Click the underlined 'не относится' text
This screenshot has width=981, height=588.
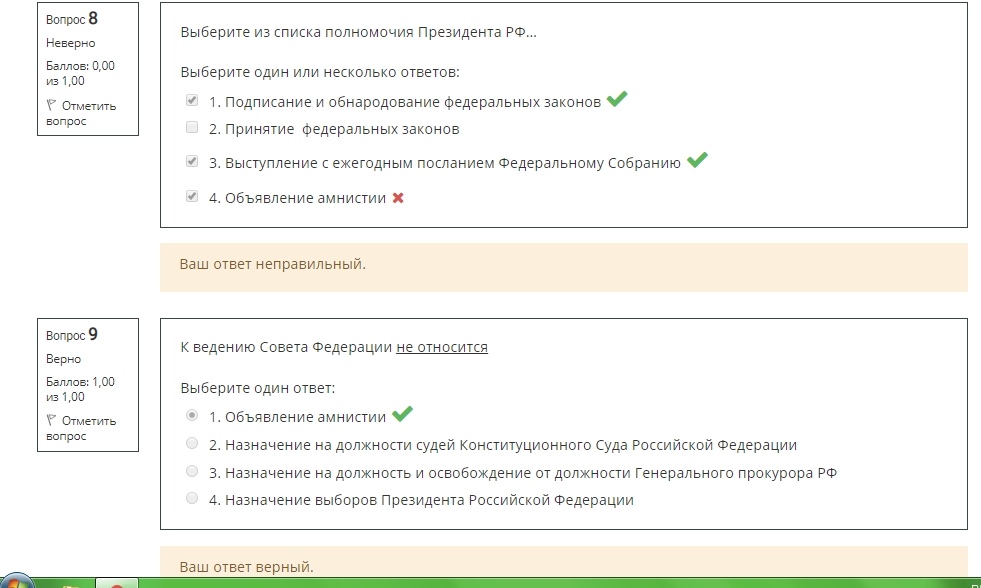(x=442, y=347)
